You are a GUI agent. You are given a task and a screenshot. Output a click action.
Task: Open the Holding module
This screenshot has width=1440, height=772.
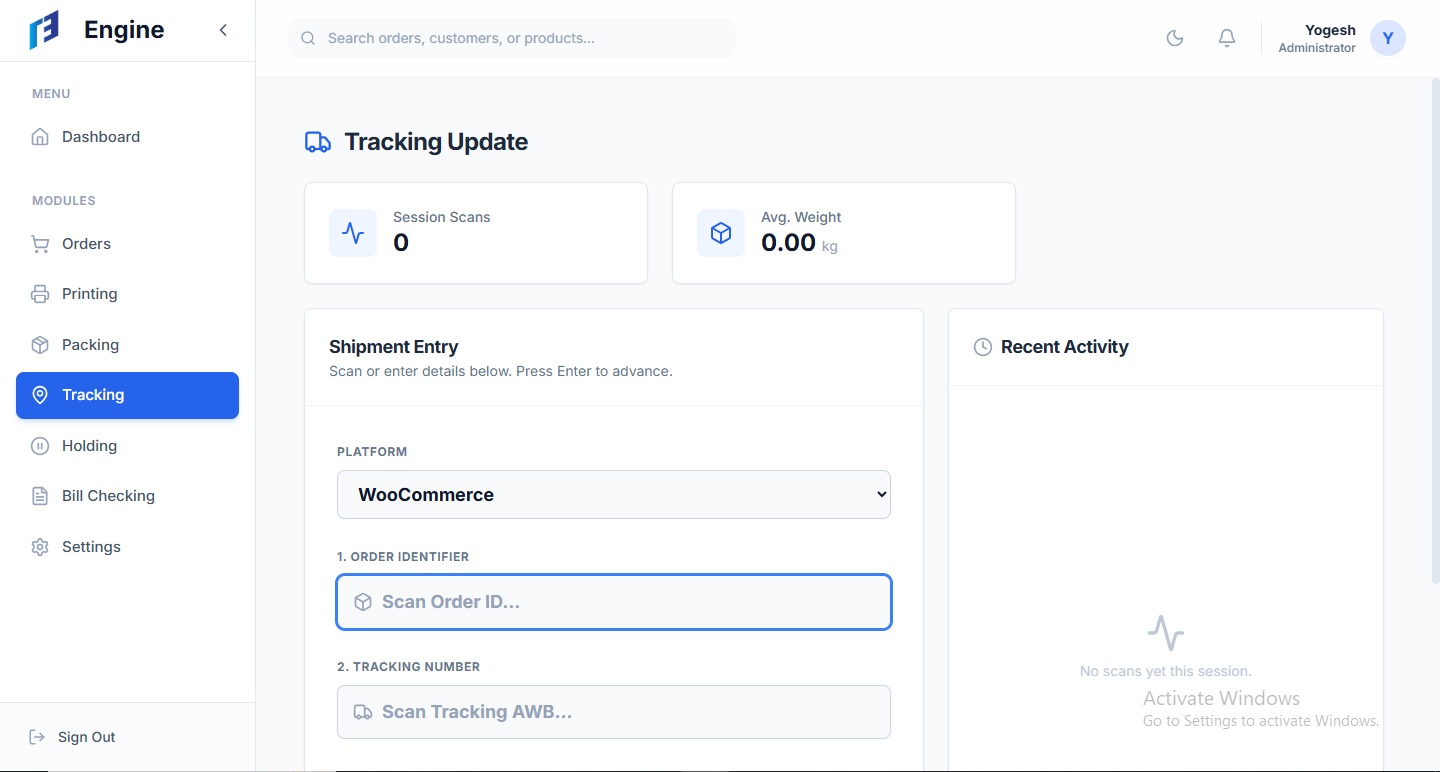89,446
